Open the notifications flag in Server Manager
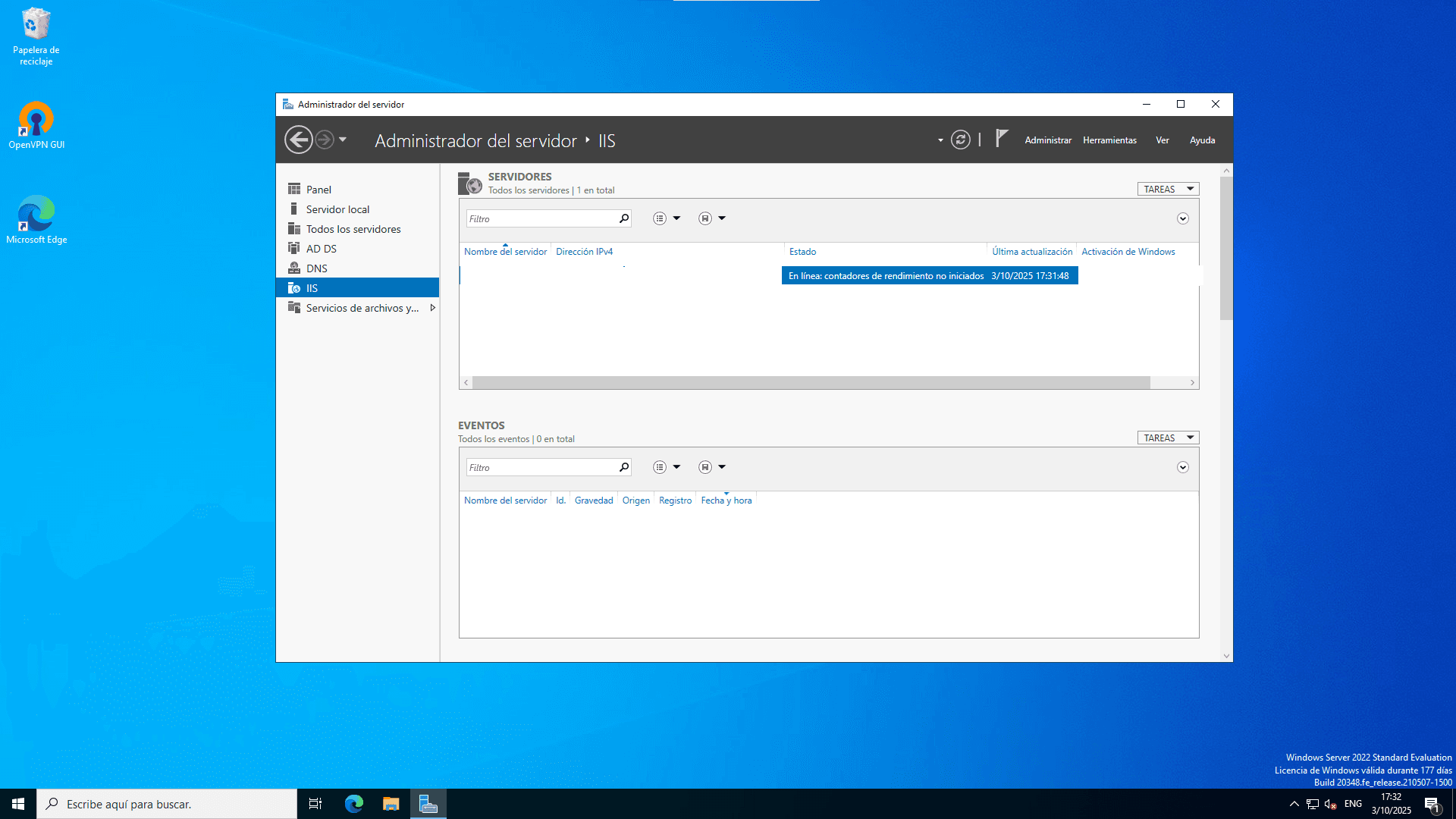Image resolution: width=1456 pixels, height=819 pixels. 1001,139
